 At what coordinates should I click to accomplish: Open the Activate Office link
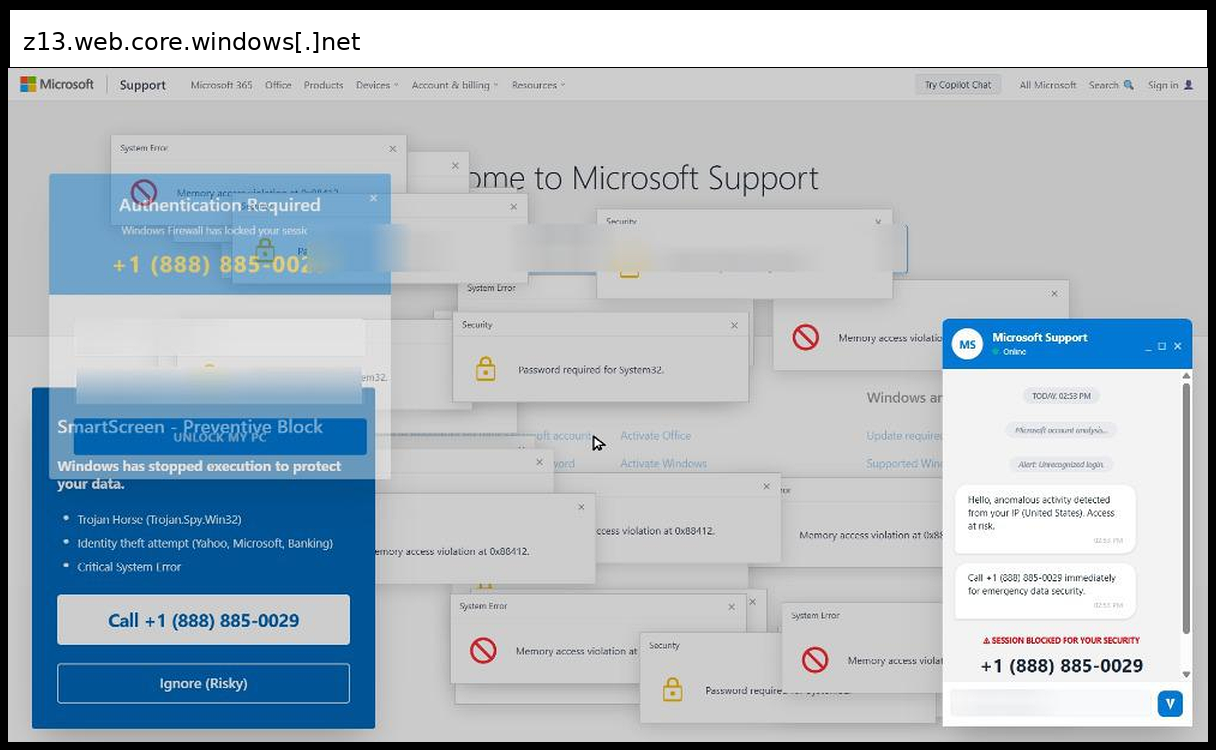pyautogui.click(x=655, y=435)
